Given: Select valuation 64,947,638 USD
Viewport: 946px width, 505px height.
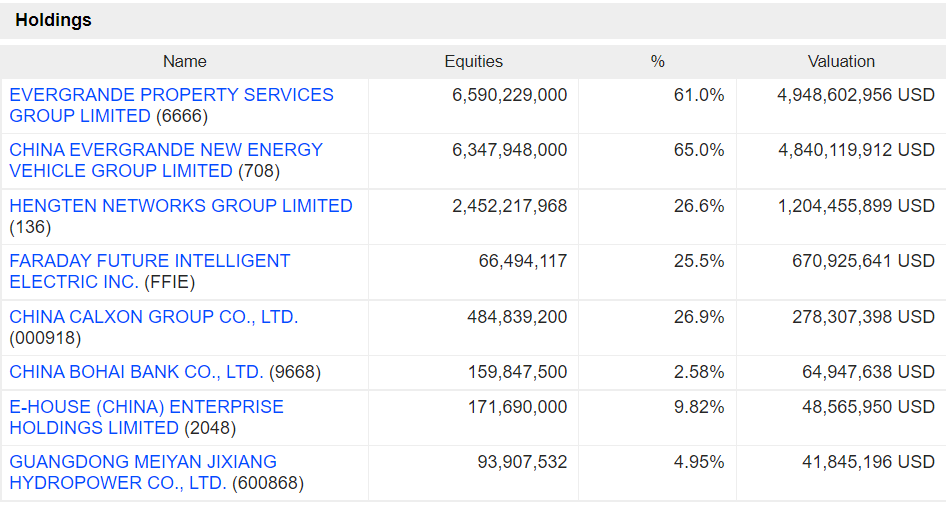Looking at the screenshot, I should pyautogui.click(x=869, y=372).
